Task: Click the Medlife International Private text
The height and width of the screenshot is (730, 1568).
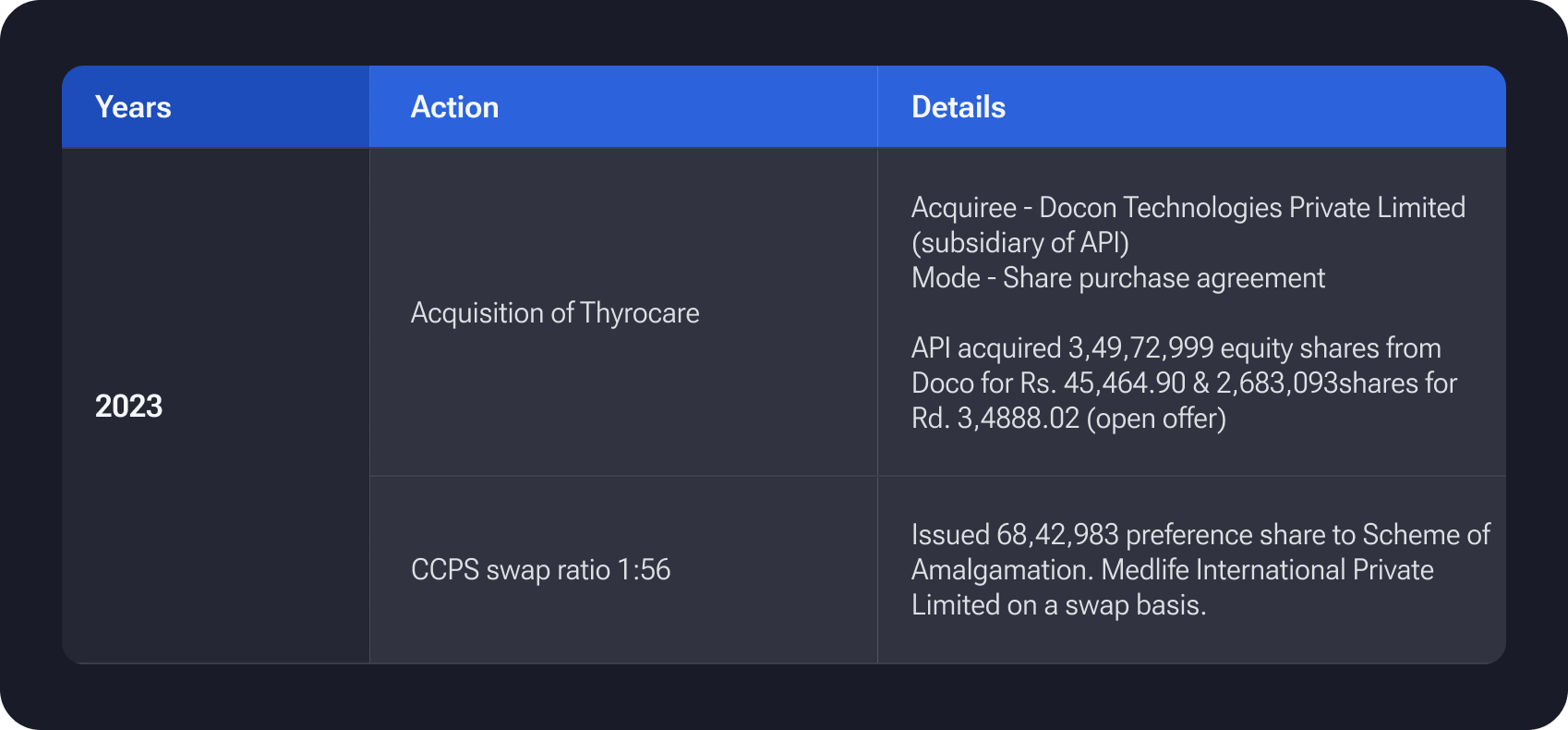Action: tap(1267, 569)
